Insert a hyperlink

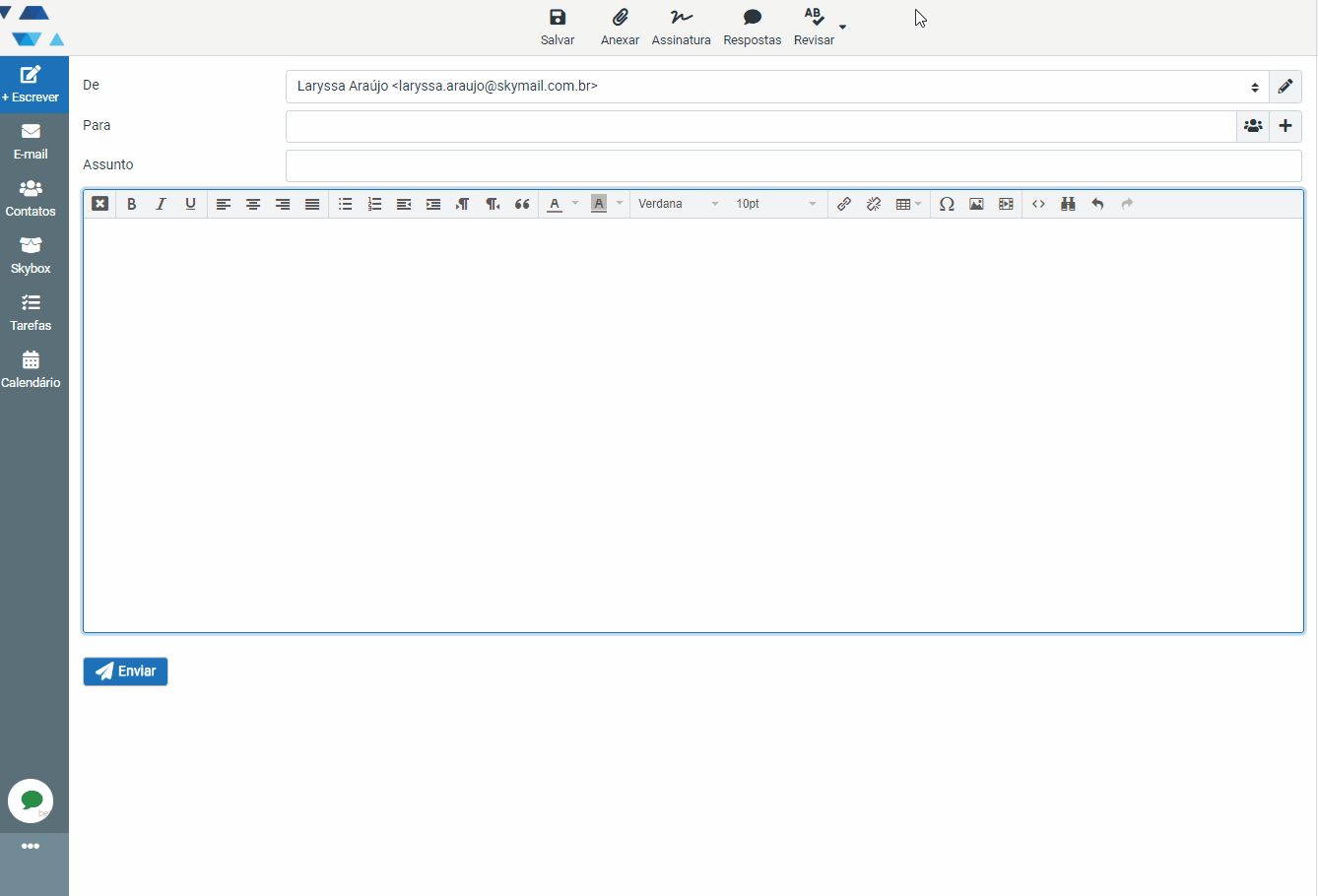pyautogui.click(x=844, y=204)
